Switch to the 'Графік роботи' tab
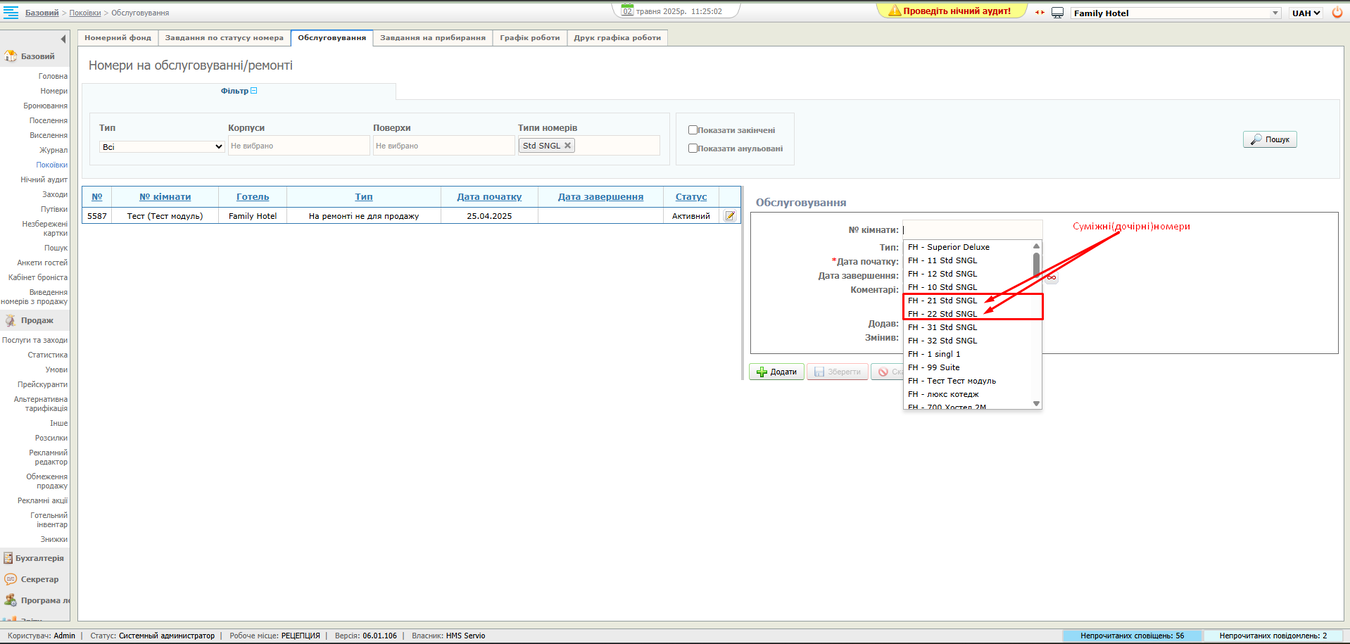Screen dimensions: 1350x644 tap(530, 38)
